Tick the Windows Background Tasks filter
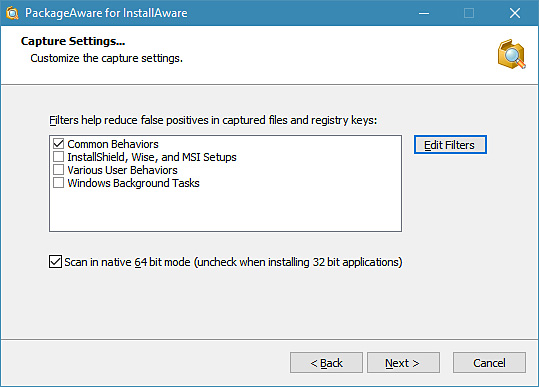The height and width of the screenshot is (387, 539). coord(58,183)
